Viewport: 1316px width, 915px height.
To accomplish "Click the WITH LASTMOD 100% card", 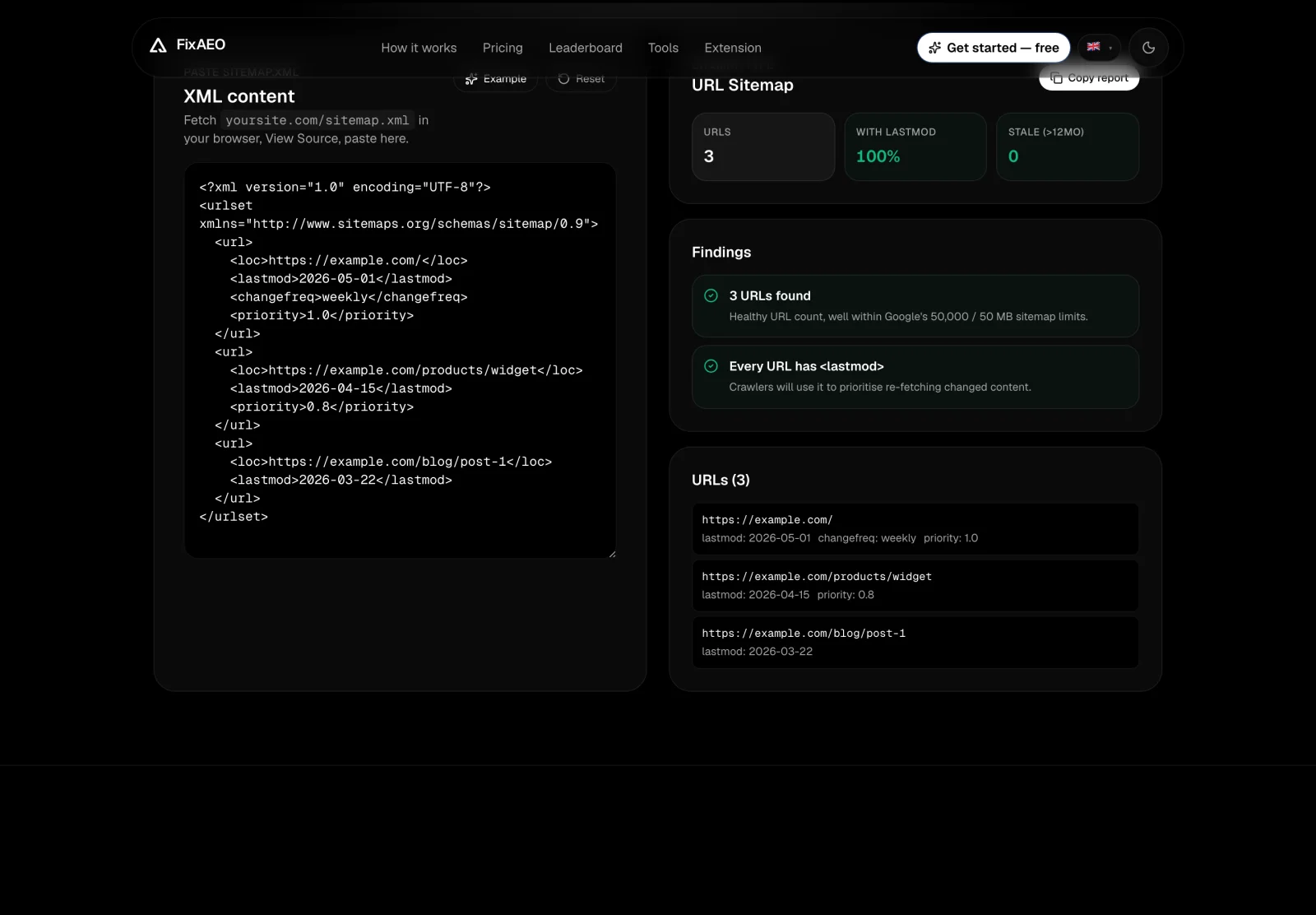I will tap(915, 146).
